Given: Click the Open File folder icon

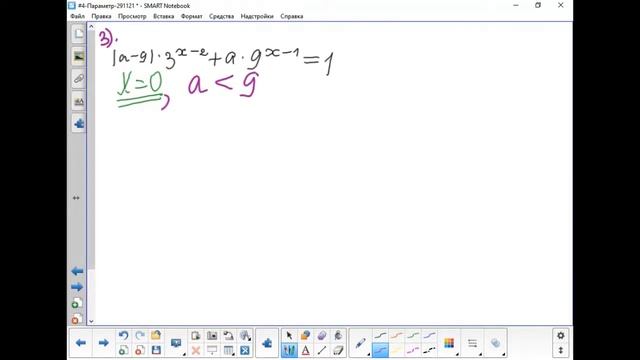Looking at the screenshot, I should [x=156, y=336].
